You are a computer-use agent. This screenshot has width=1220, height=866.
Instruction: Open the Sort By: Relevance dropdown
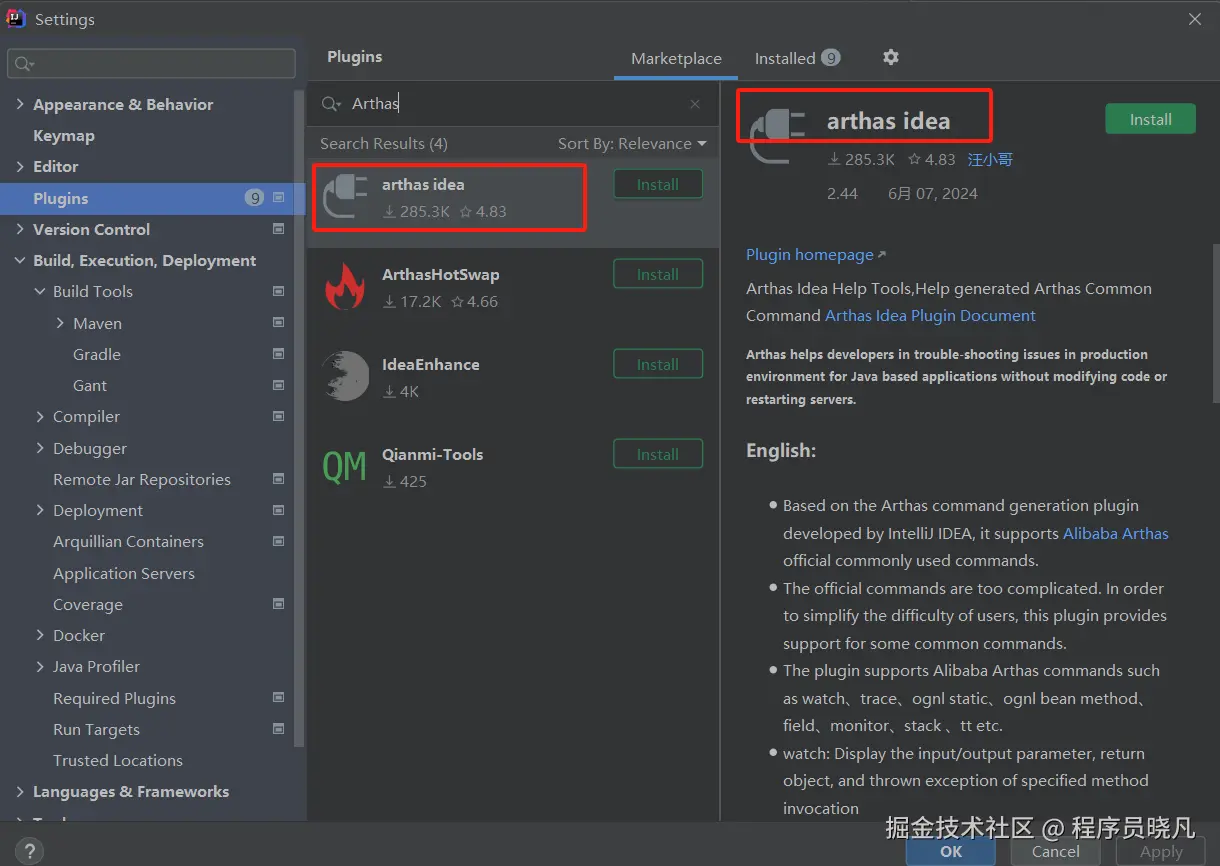632,144
